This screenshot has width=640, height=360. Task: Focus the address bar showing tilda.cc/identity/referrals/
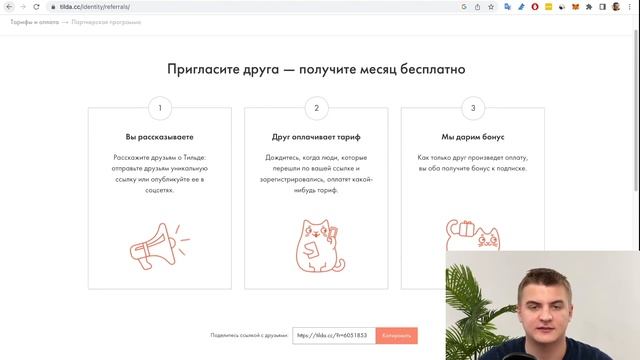click(253, 7)
